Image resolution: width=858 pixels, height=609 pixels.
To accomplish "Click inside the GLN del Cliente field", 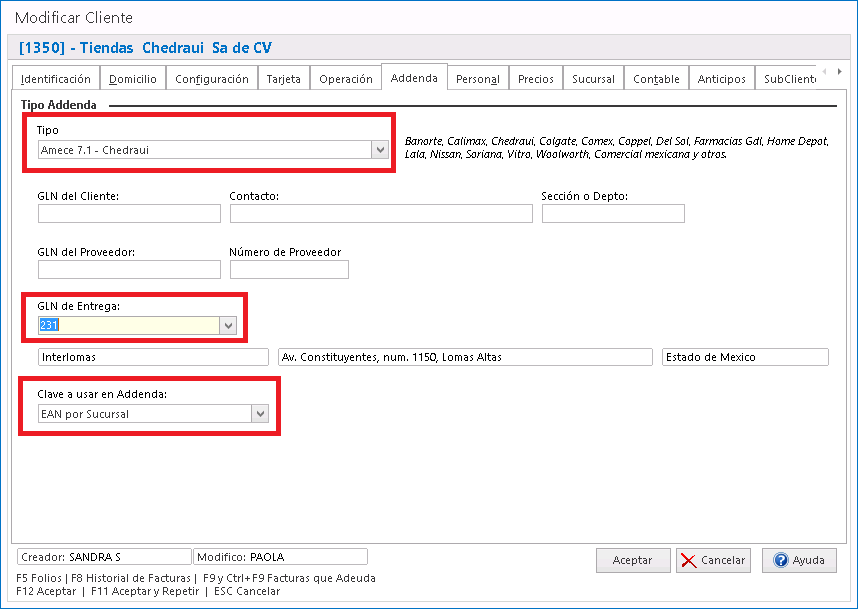I will pyautogui.click(x=129, y=214).
